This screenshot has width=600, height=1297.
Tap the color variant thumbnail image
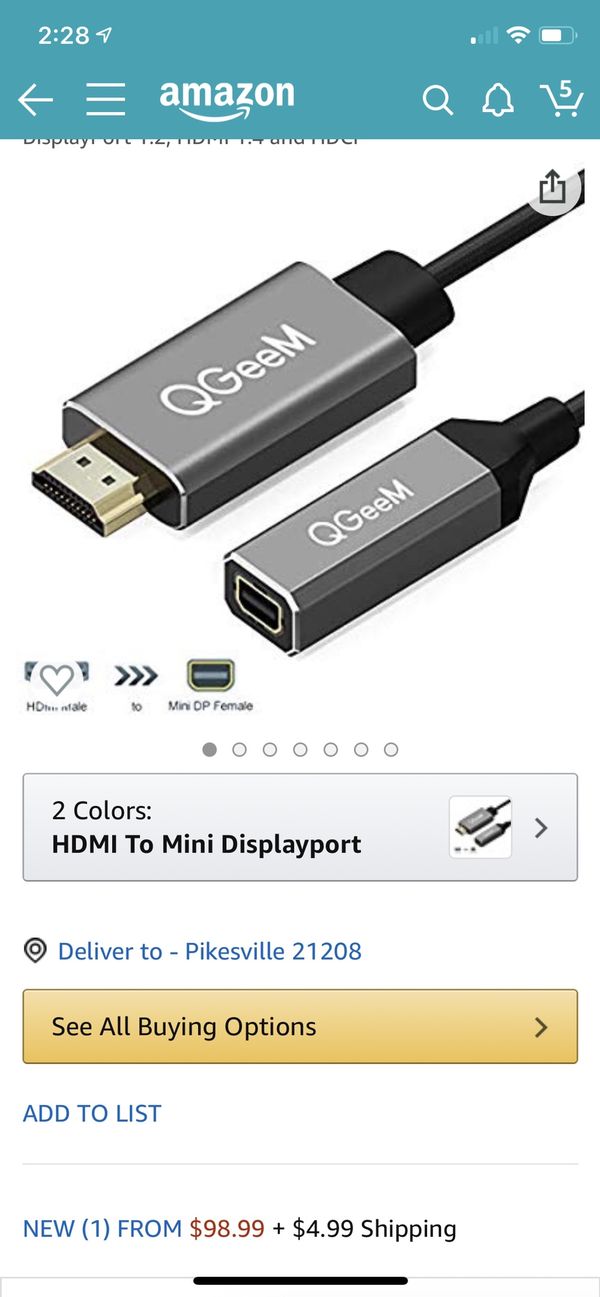[480, 827]
